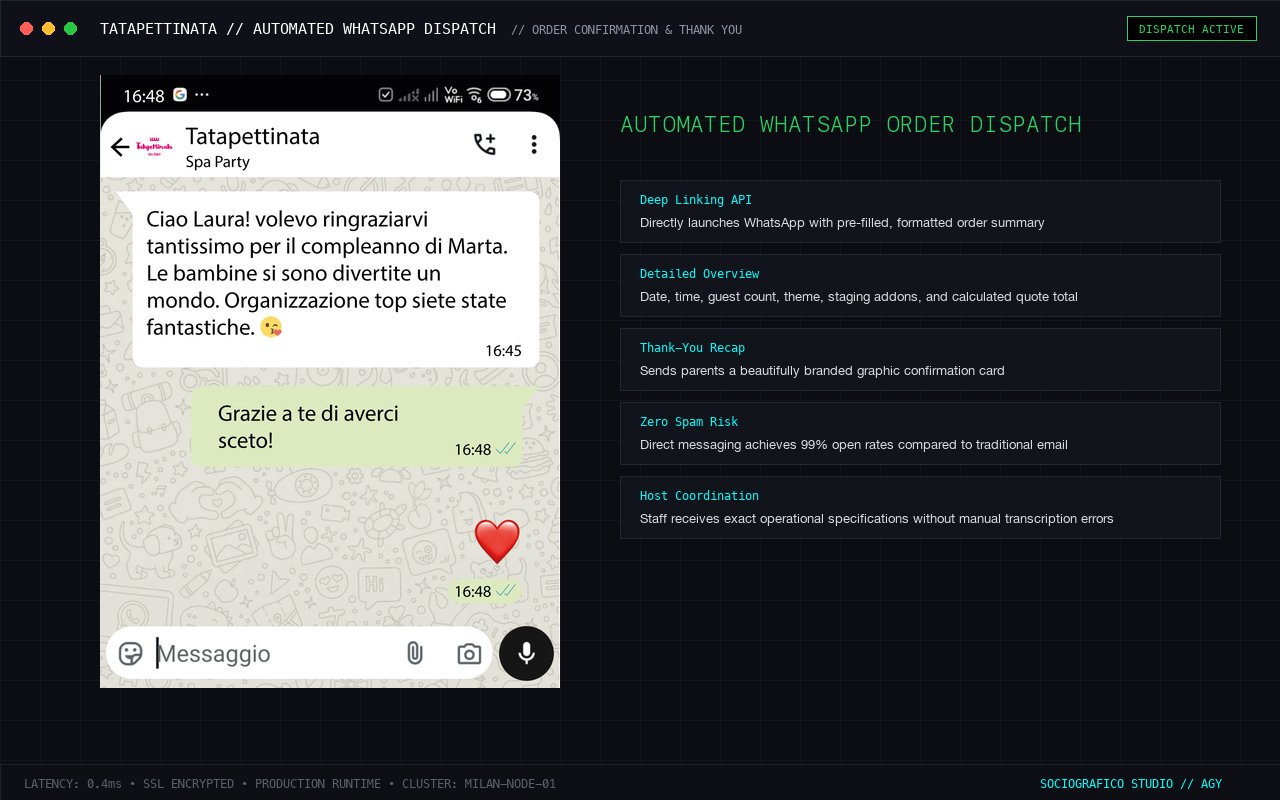The height and width of the screenshot is (800, 1280).
Task: Click the 'SSL ENCRYPTED' status entry
Action: point(188,784)
